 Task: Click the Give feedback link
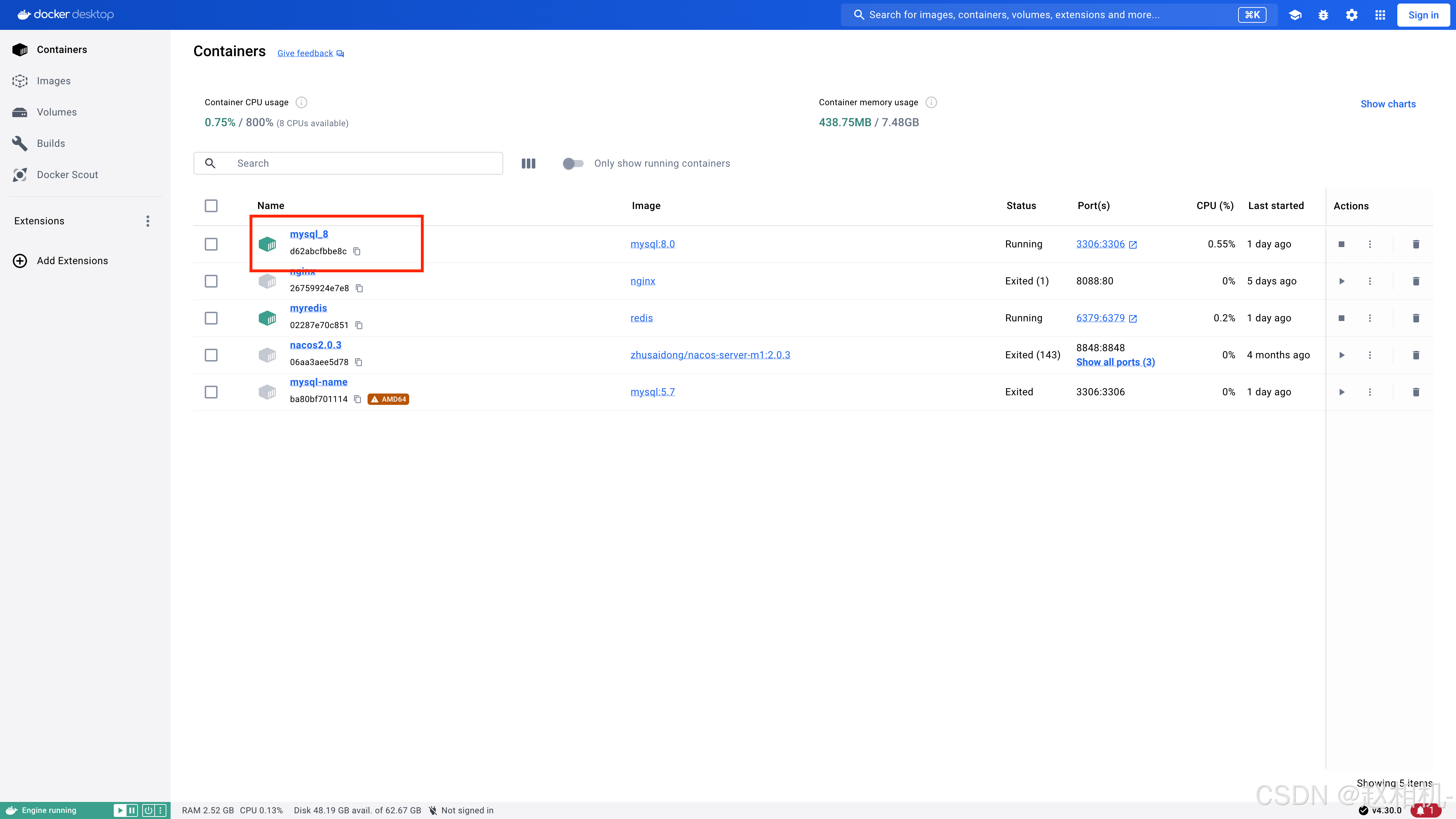click(310, 53)
